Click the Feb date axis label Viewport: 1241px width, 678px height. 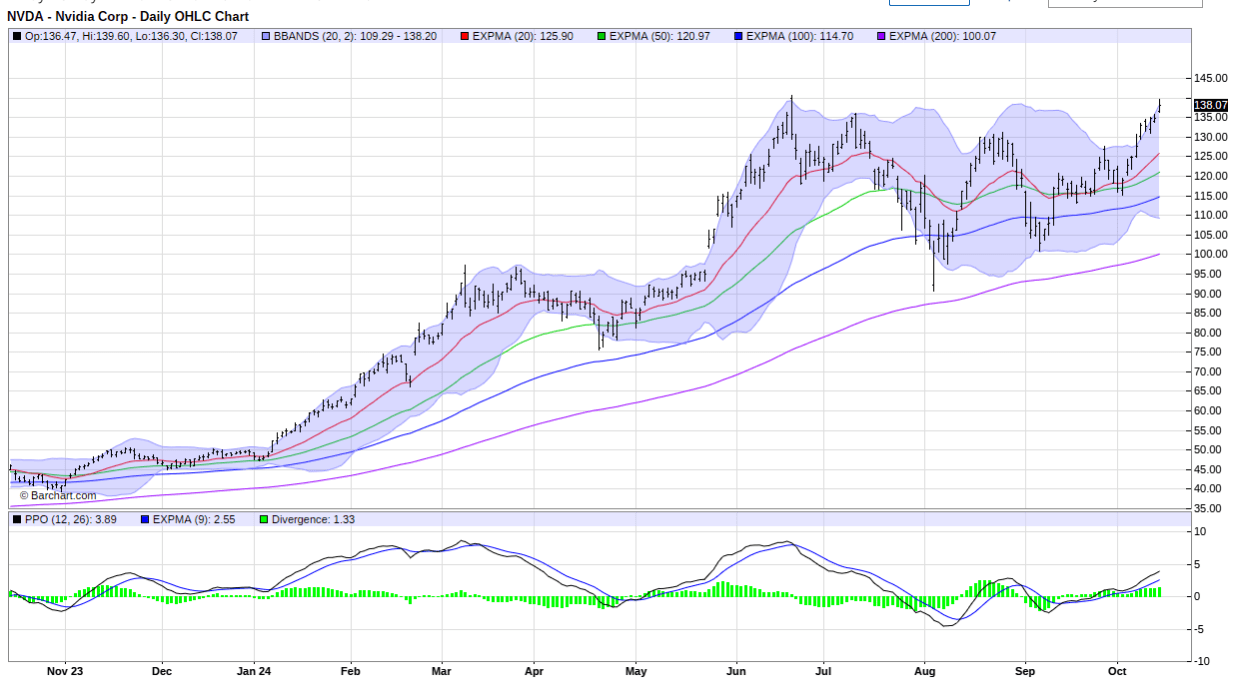(x=350, y=671)
